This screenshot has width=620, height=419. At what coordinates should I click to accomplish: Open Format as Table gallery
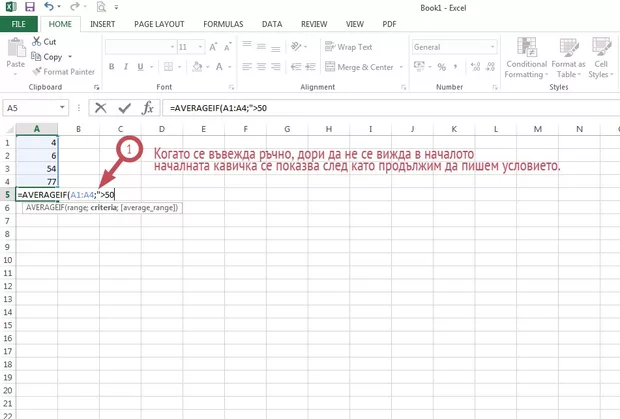tap(568, 58)
